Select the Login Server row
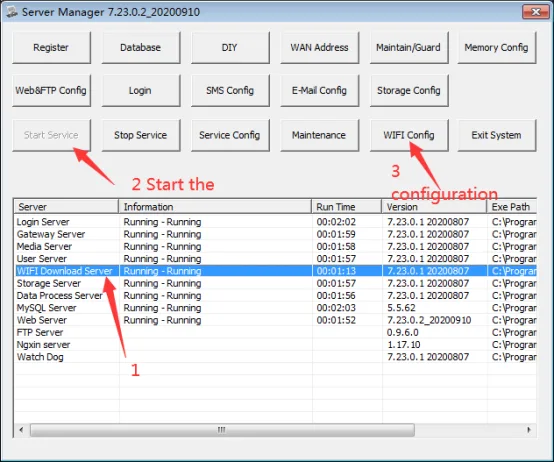Viewport: 554px width, 462px height. click(275, 222)
